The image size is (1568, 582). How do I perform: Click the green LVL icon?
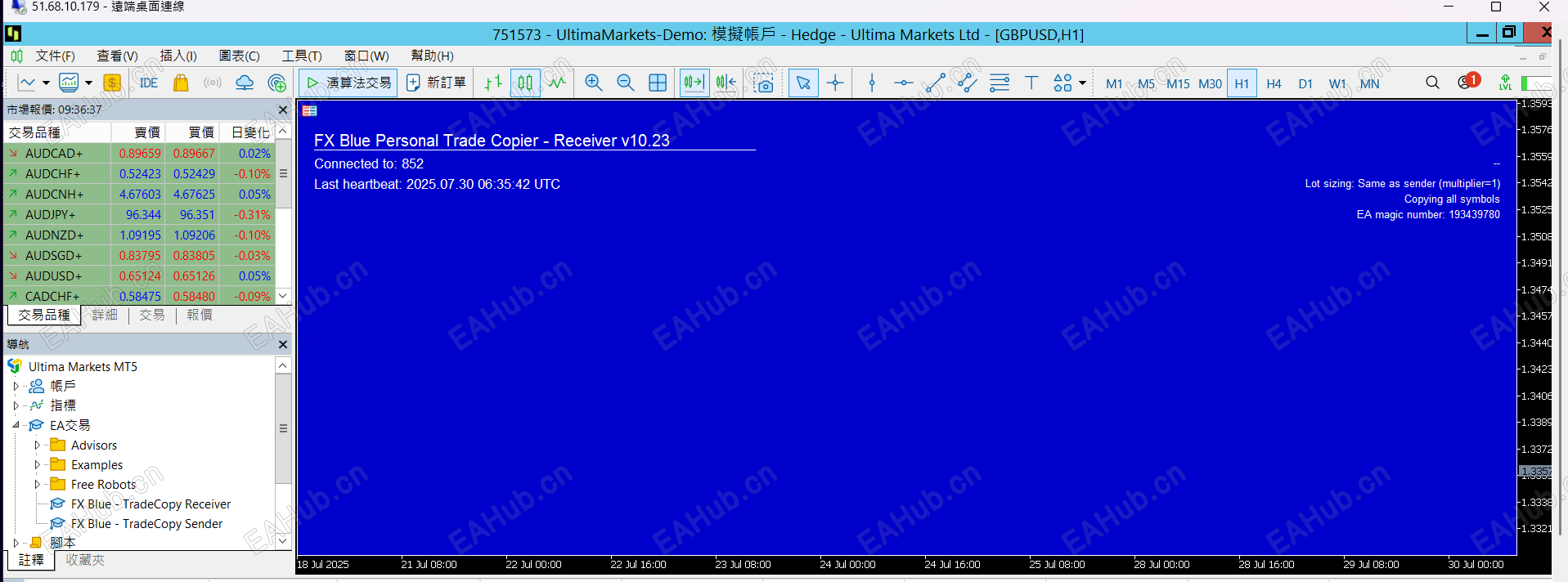point(1505,83)
